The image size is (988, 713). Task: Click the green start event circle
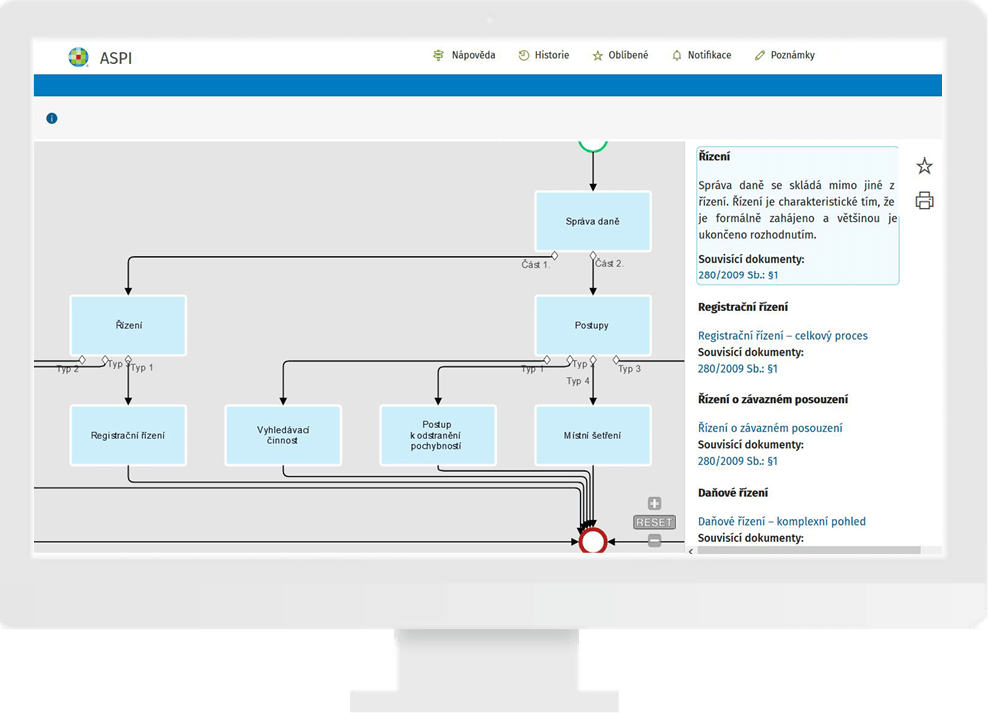[593, 144]
